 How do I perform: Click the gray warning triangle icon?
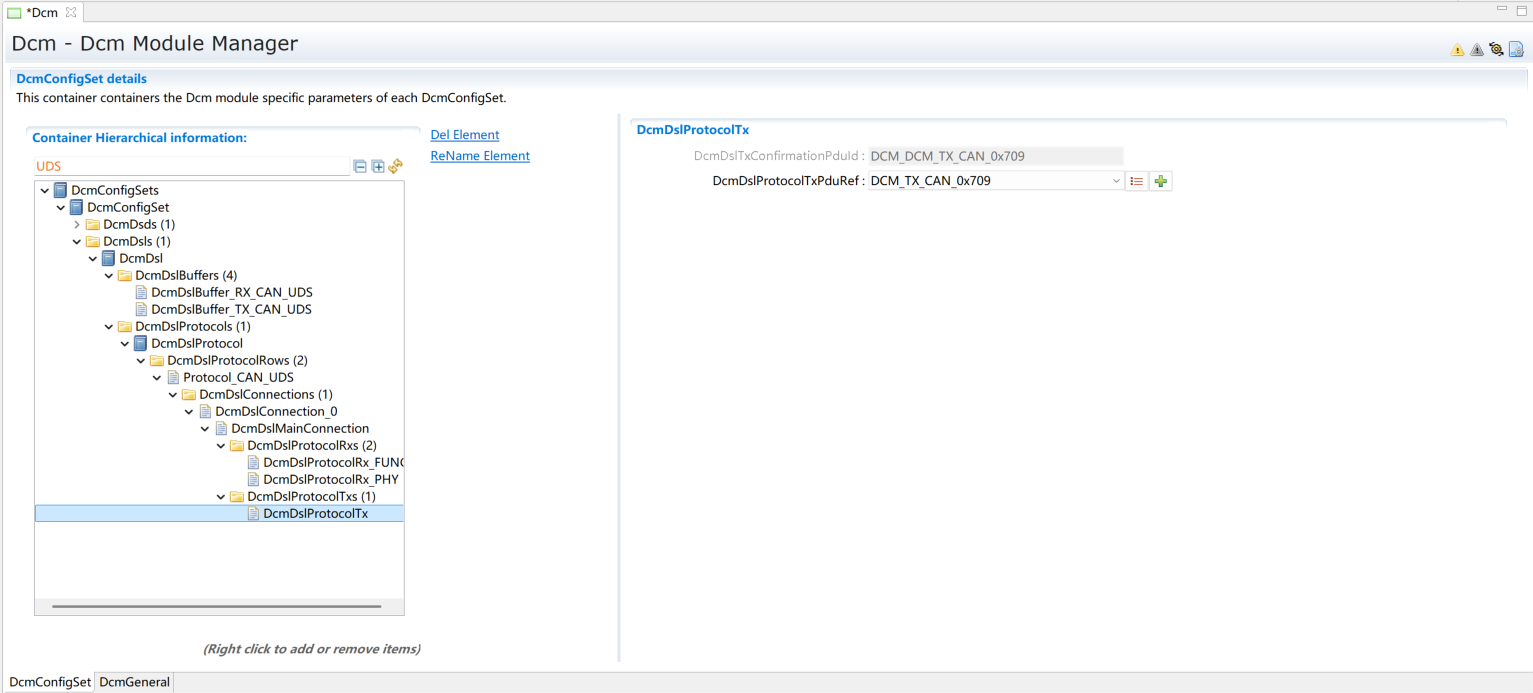[x=1477, y=49]
